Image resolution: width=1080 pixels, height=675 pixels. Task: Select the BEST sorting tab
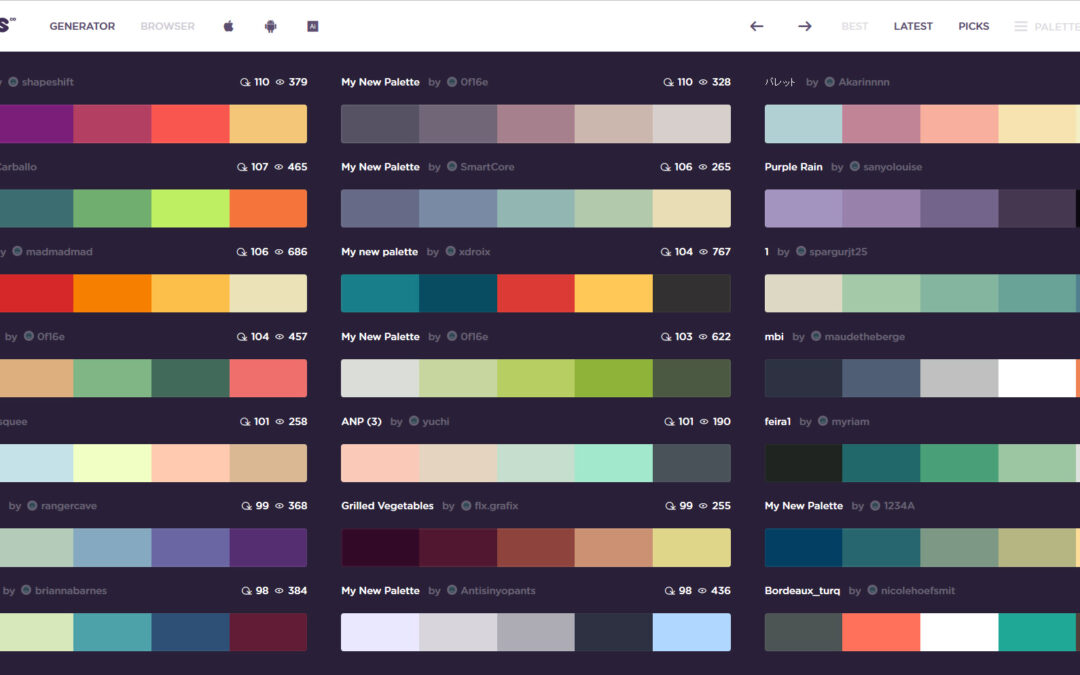(854, 26)
